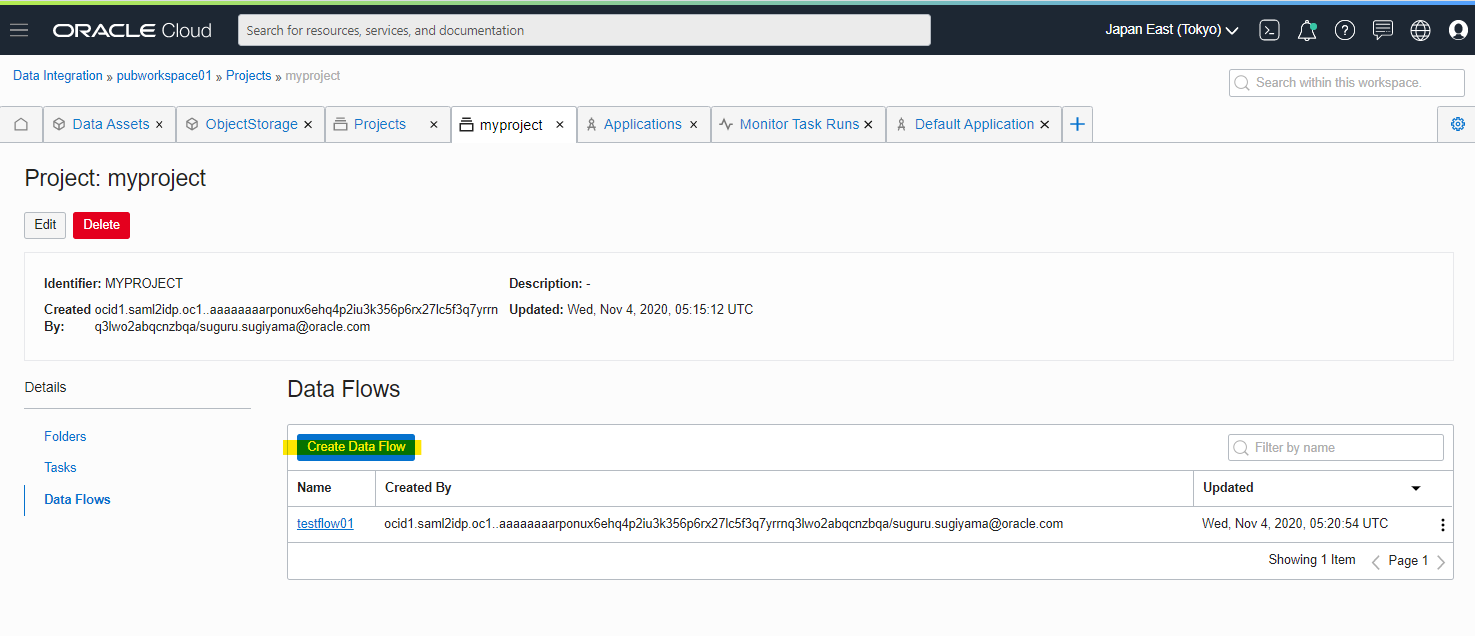Click the Updated column header text
Viewport: 1475px width, 636px height.
[1228, 488]
